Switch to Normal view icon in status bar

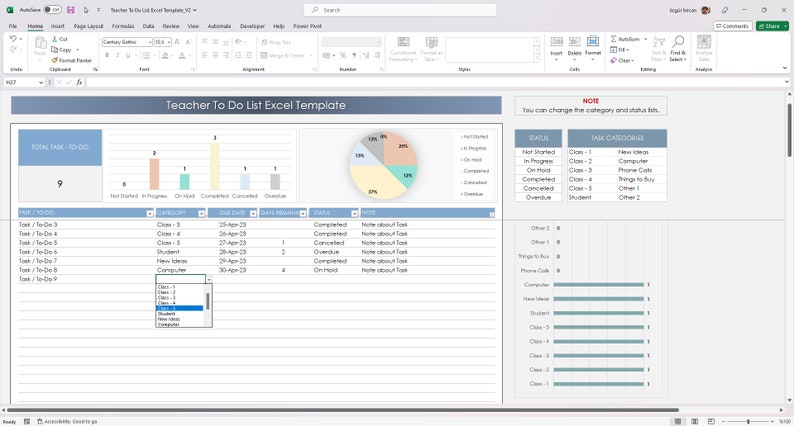pos(678,421)
